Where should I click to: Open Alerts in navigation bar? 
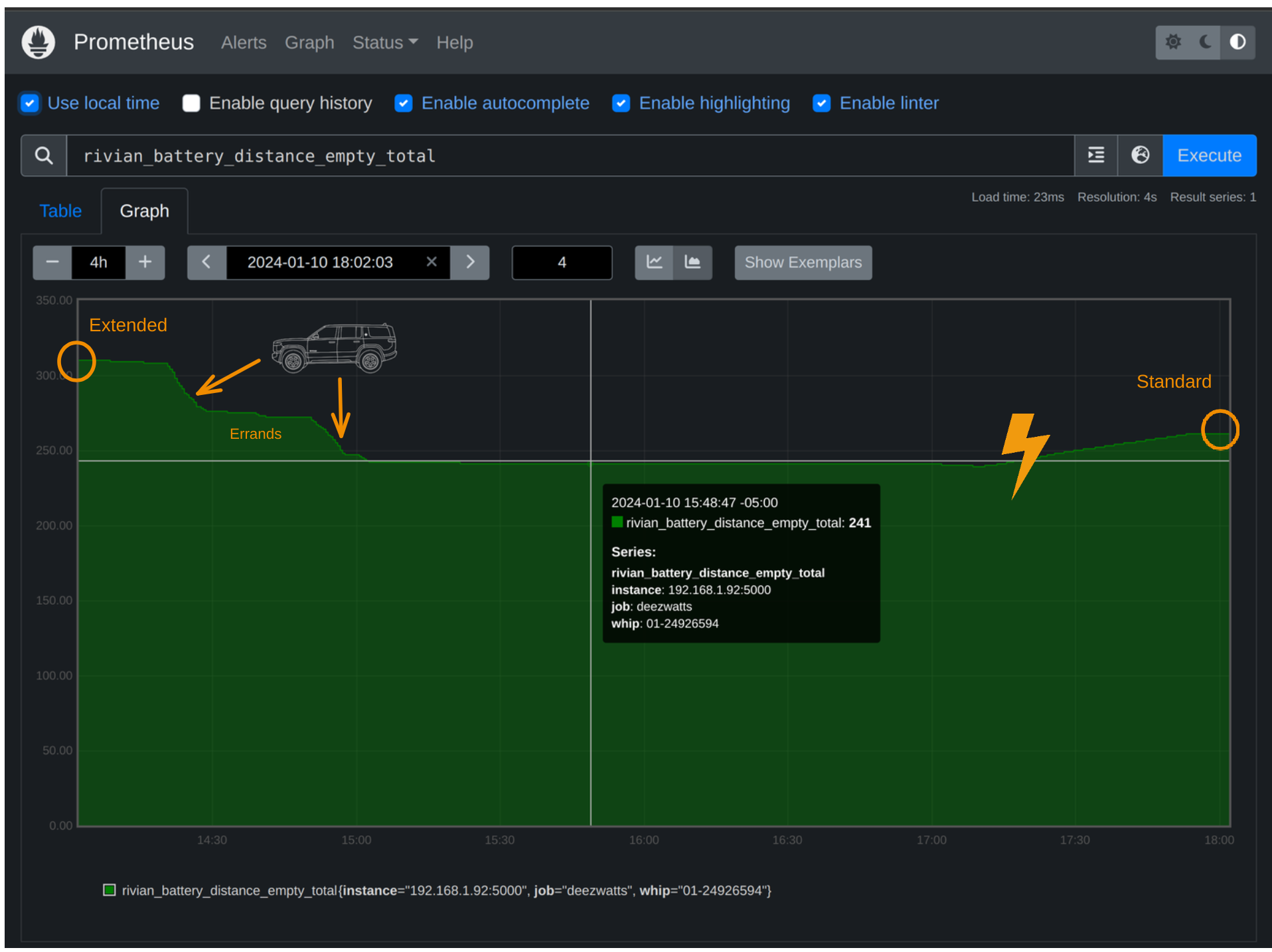[x=244, y=42]
